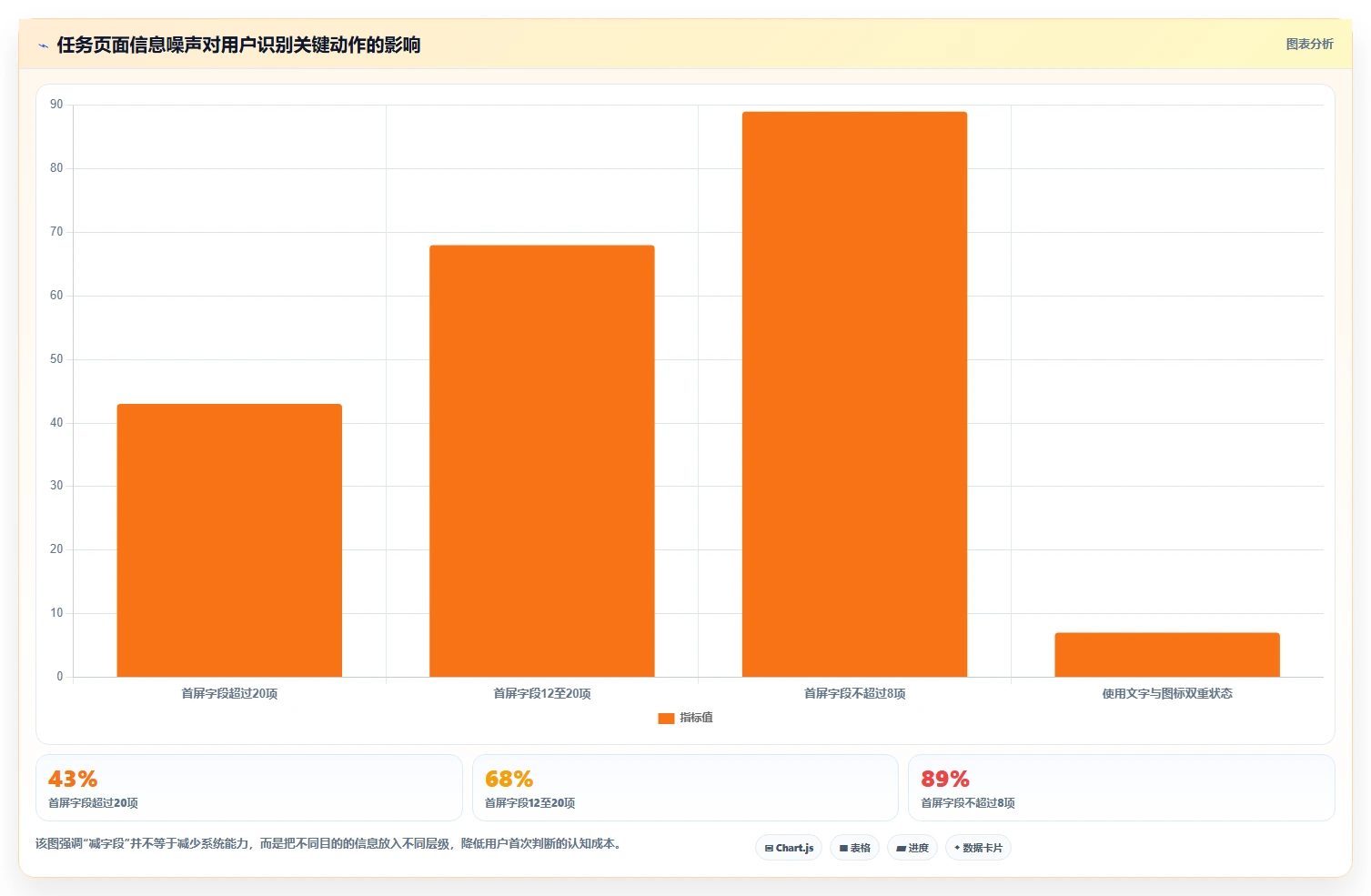Screen dimensions: 1371x896
Task: Click the short bar for 使用文字与图标双重状态
Action: point(1167,655)
